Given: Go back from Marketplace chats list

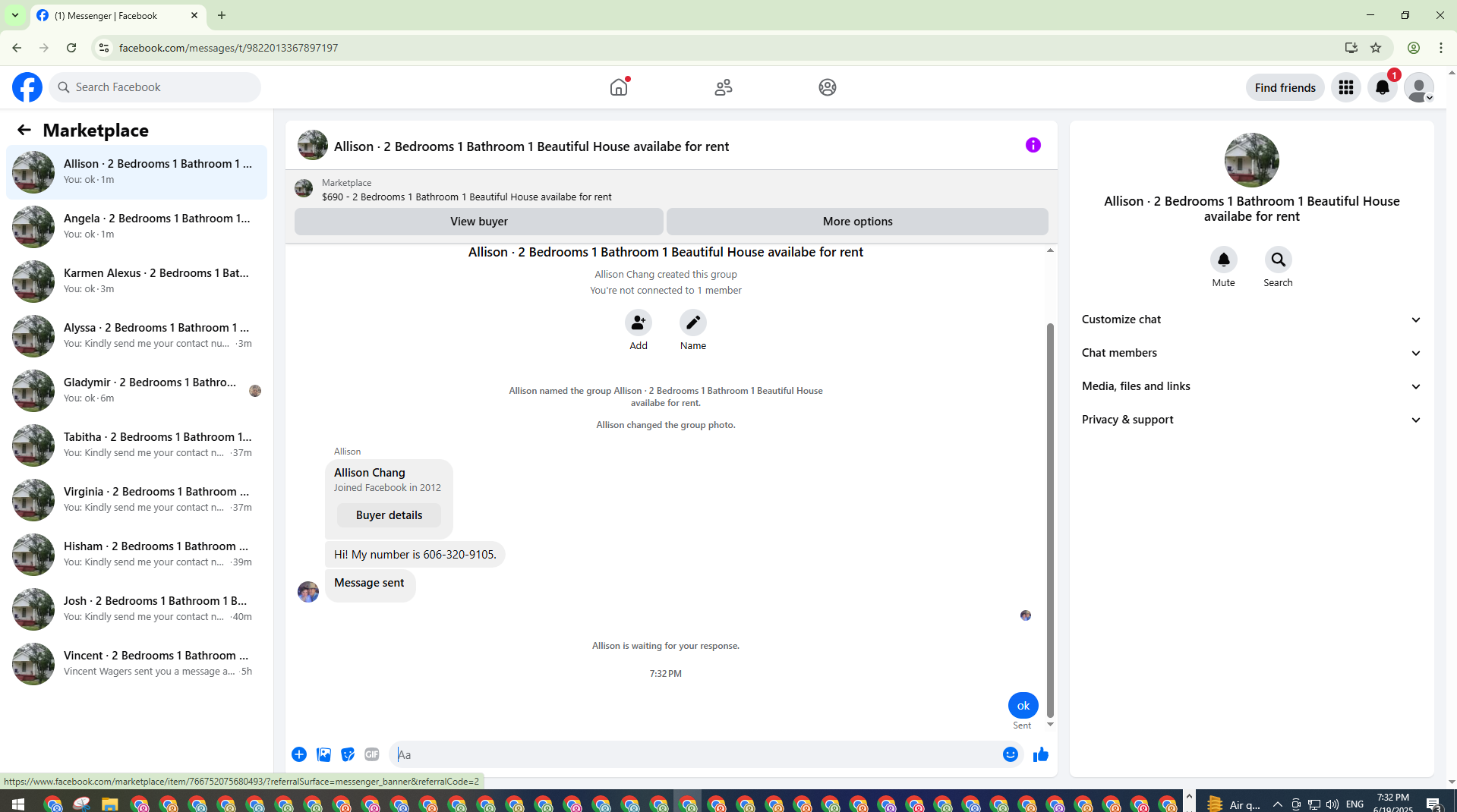Looking at the screenshot, I should click(24, 130).
